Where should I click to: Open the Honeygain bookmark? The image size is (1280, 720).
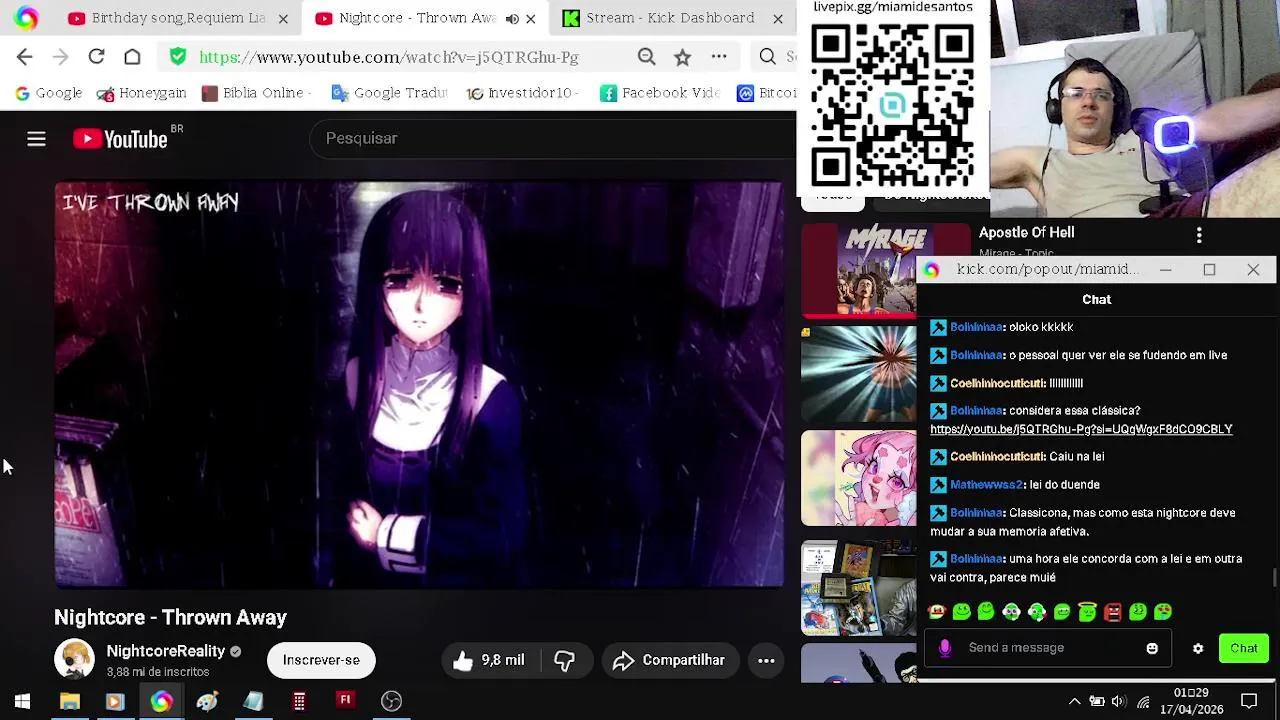(x=142, y=93)
